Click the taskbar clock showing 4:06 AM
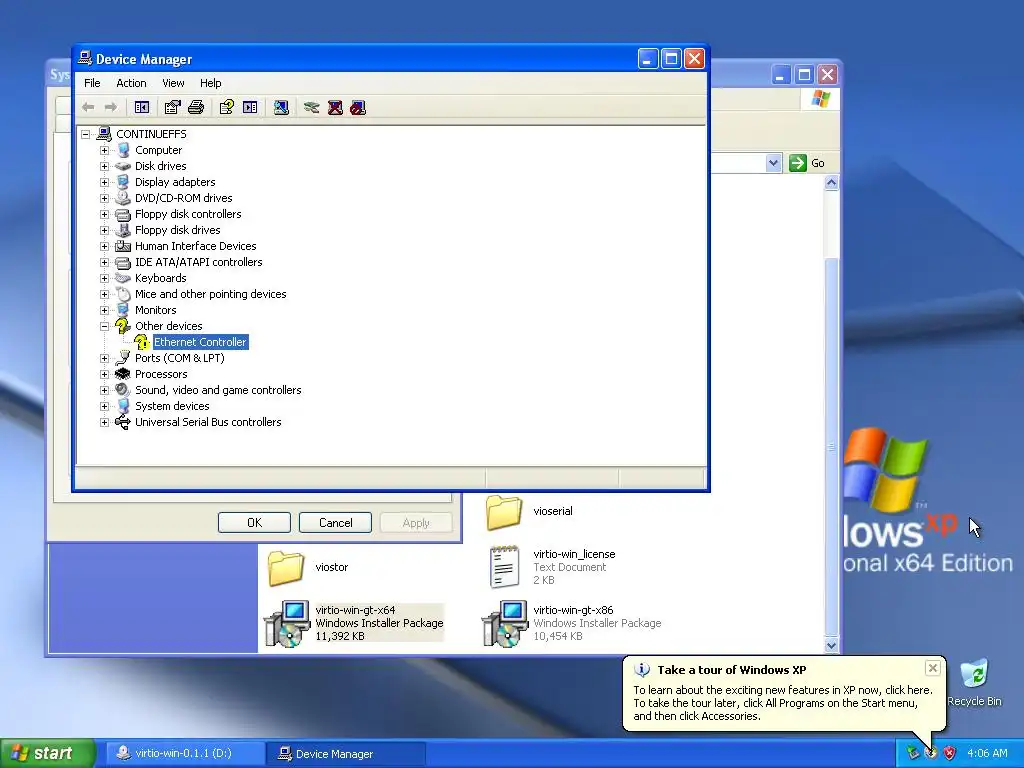This screenshot has width=1024, height=768. tap(987, 754)
